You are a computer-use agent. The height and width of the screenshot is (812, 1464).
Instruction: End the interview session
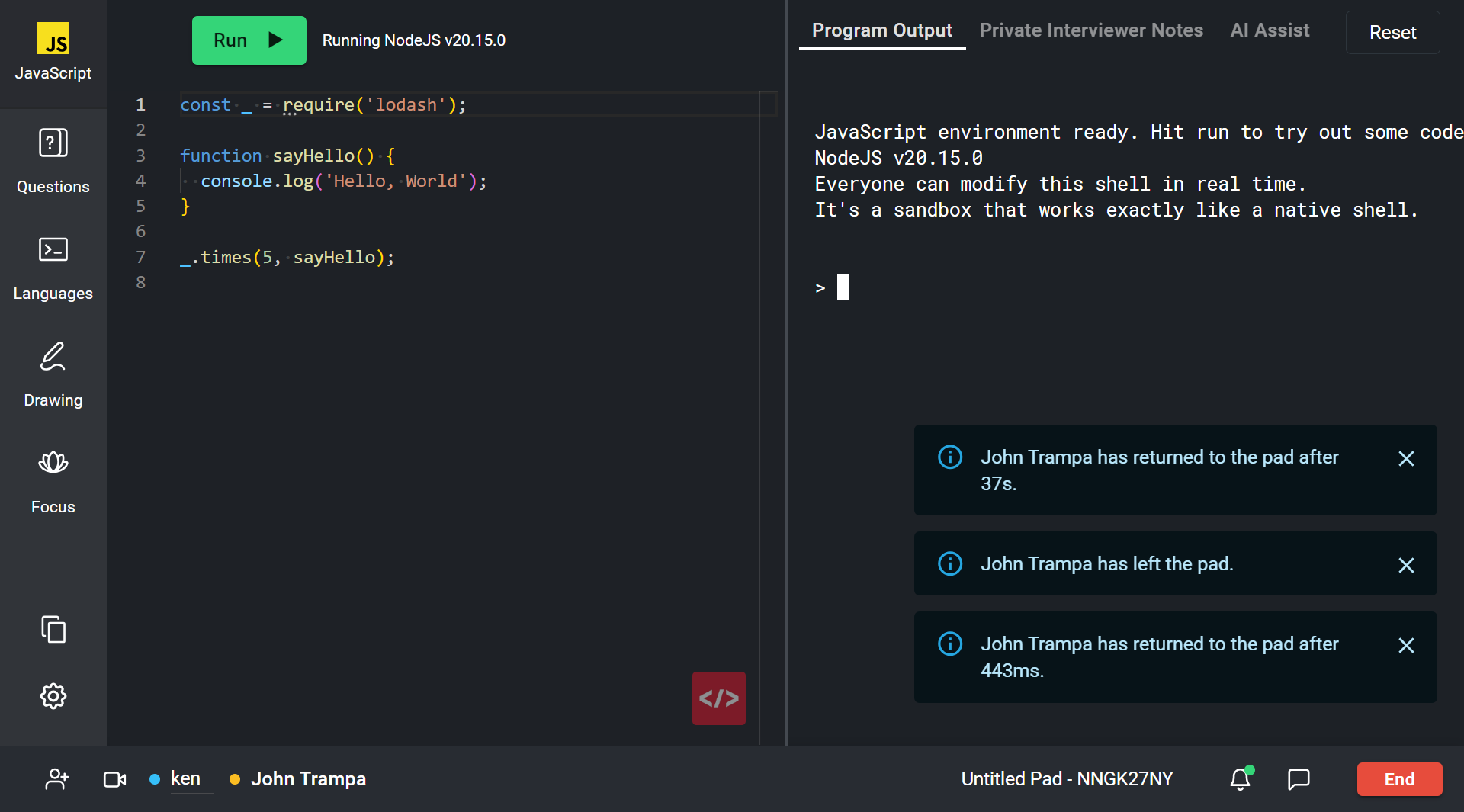tap(1399, 779)
